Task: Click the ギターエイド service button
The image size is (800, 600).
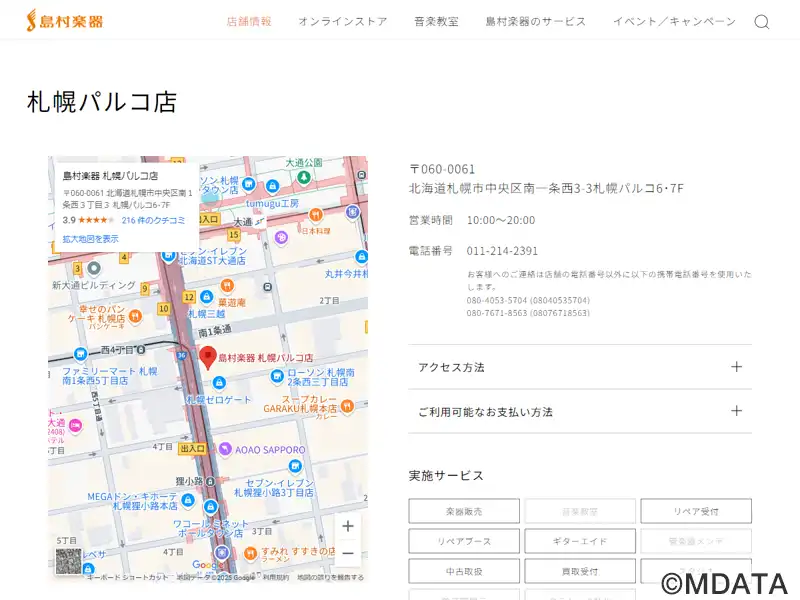Action: (580, 541)
